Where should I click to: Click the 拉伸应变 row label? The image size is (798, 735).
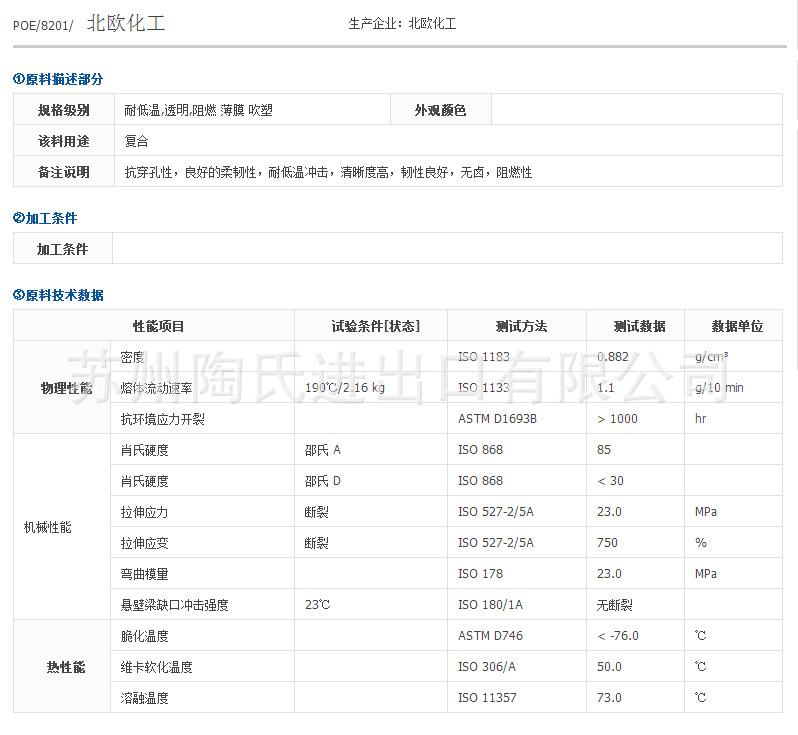click(x=145, y=544)
